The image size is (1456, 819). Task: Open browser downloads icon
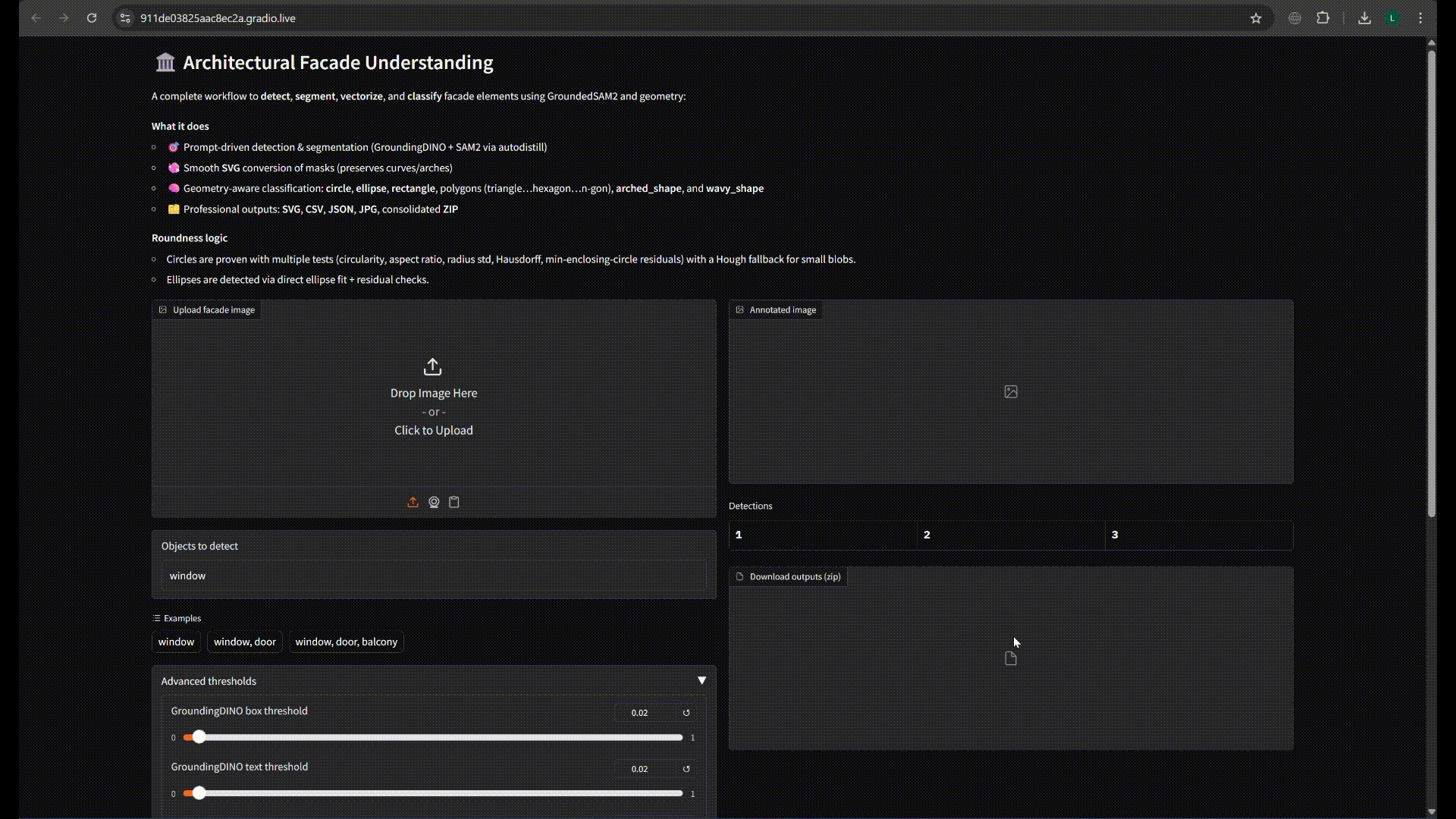point(1364,18)
